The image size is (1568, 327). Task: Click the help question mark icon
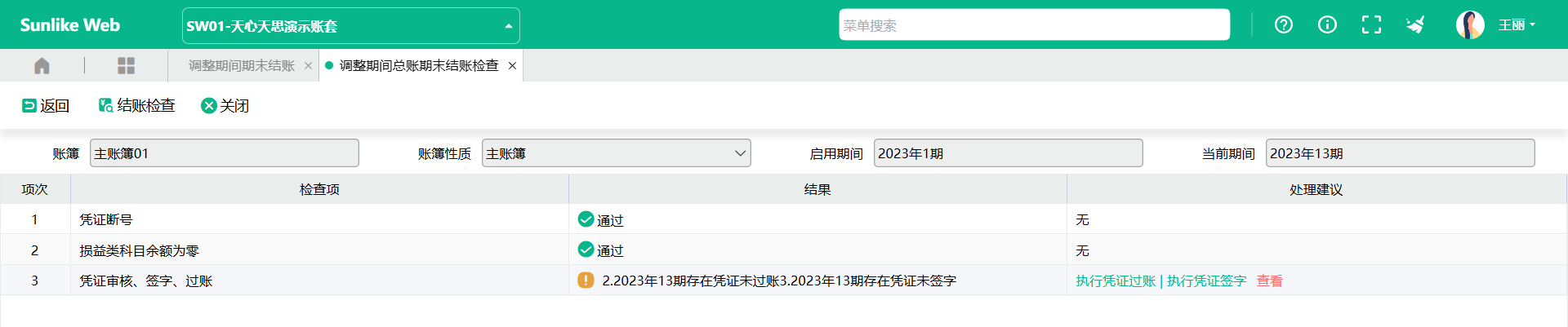(x=1284, y=24)
